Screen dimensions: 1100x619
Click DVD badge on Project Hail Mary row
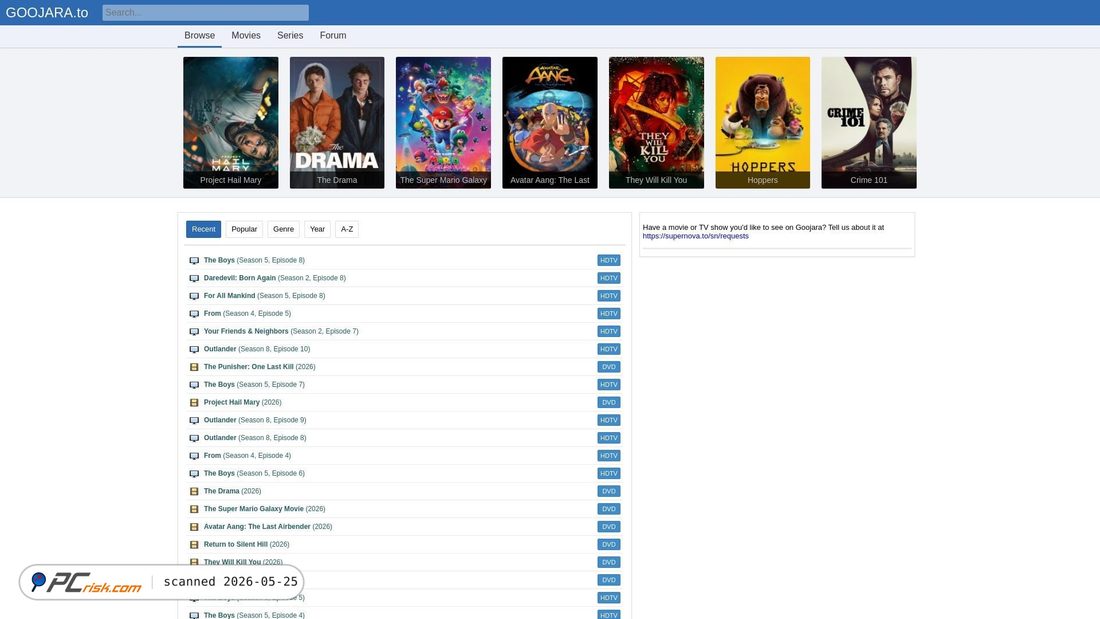click(608, 402)
